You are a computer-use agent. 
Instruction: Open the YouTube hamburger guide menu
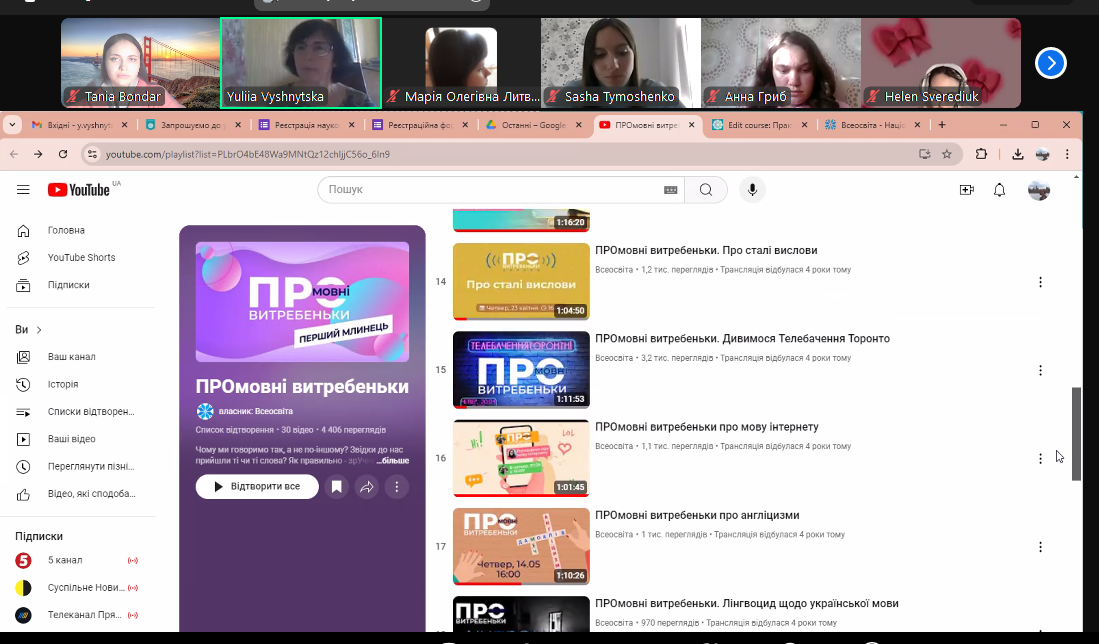point(23,190)
